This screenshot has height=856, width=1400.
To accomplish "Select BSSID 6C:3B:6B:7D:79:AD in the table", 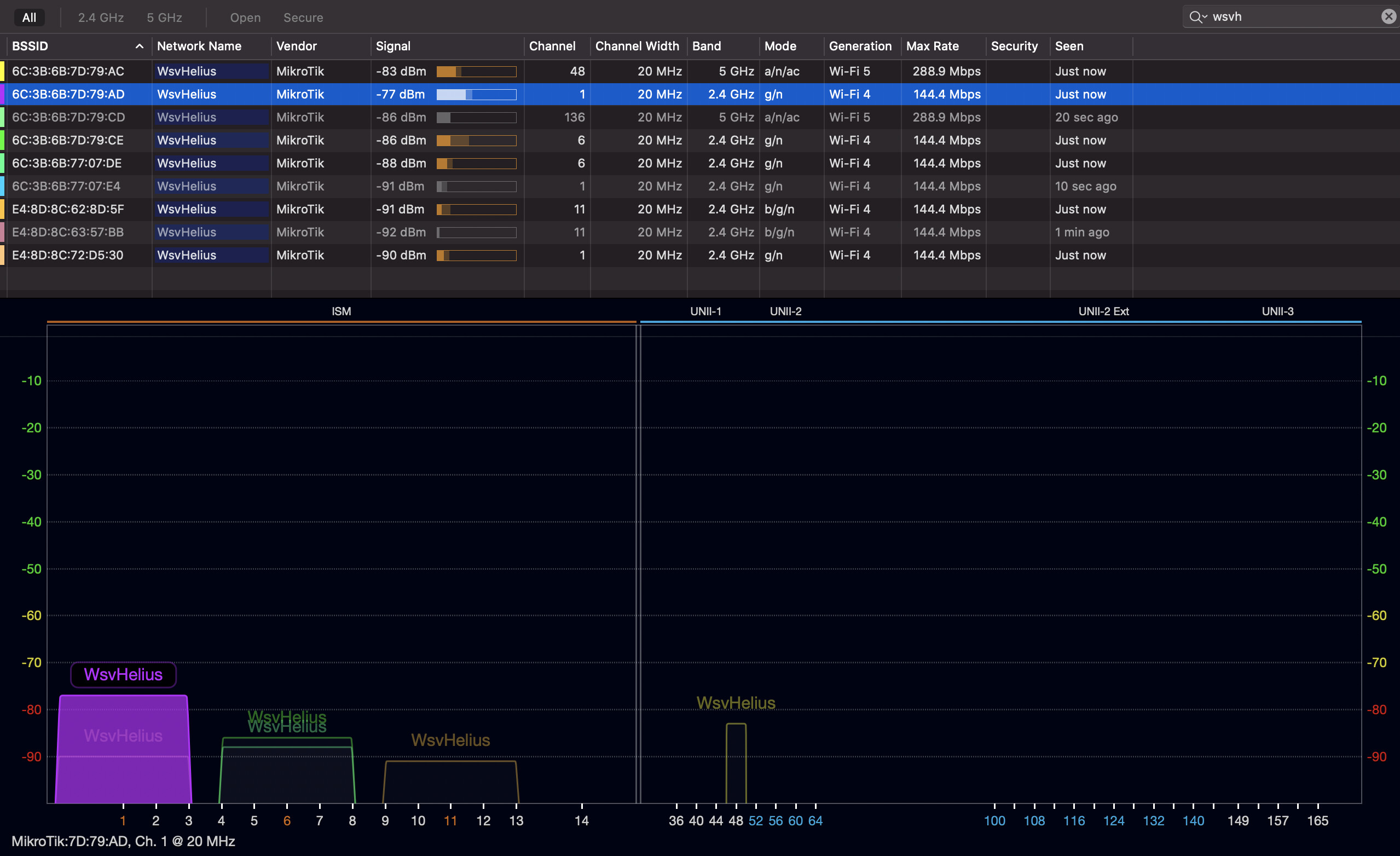I will pyautogui.click(x=700, y=94).
